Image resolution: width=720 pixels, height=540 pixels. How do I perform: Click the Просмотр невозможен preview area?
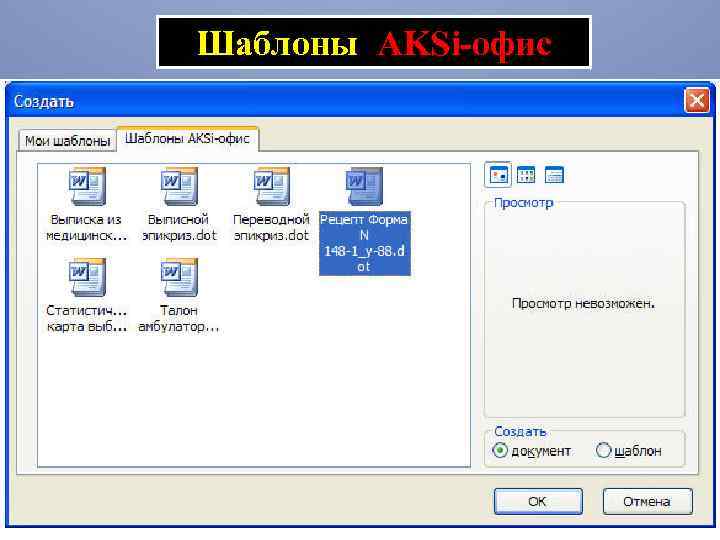pos(584,309)
